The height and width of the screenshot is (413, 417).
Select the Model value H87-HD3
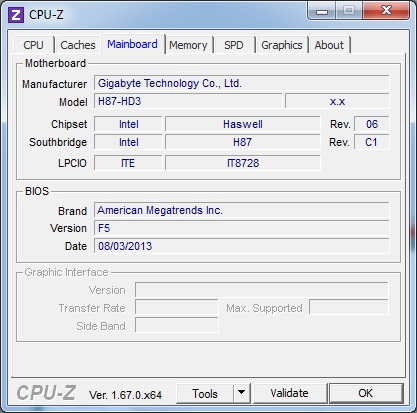188,101
